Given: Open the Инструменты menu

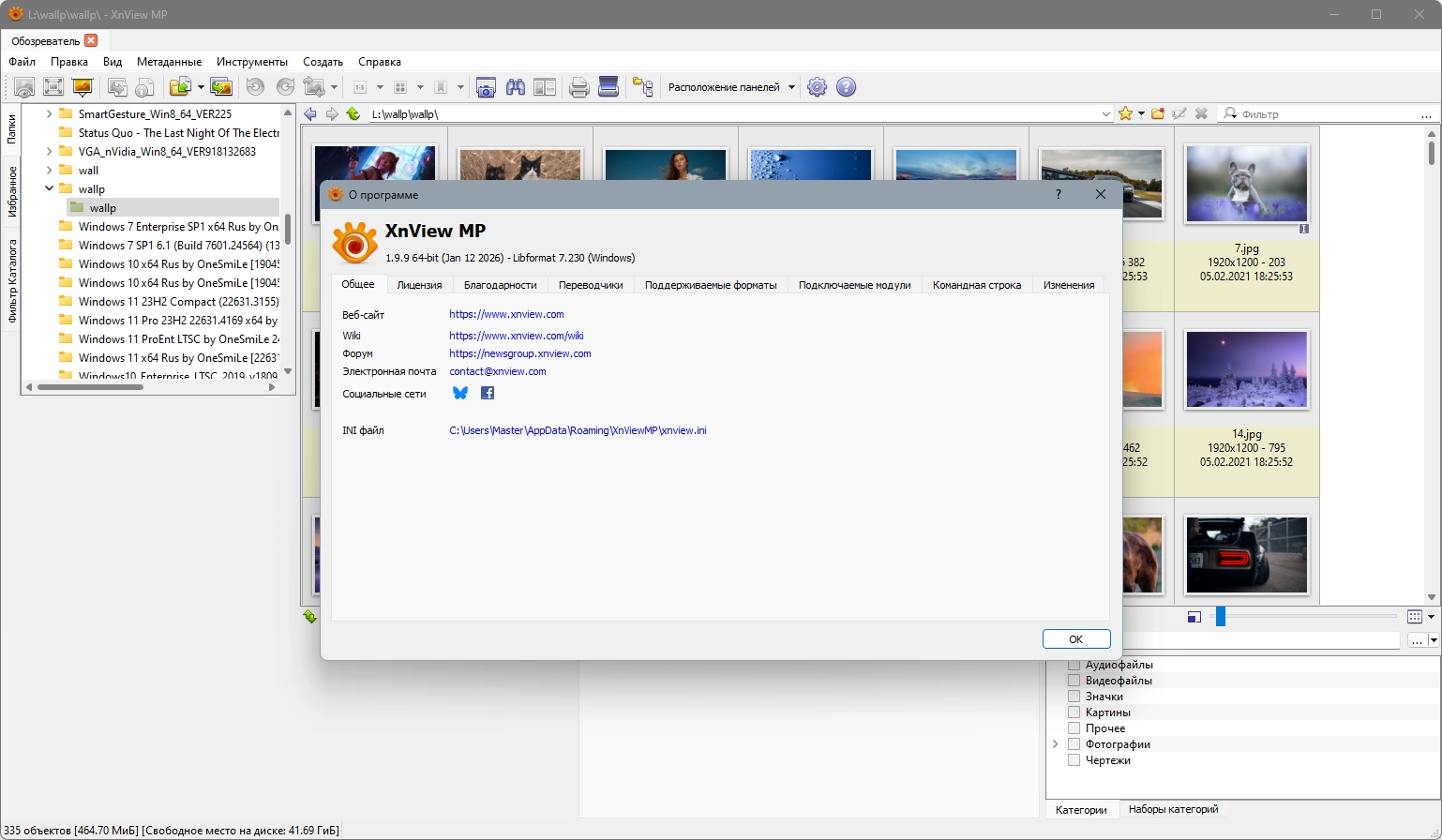Looking at the screenshot, I should click(252, 62).
